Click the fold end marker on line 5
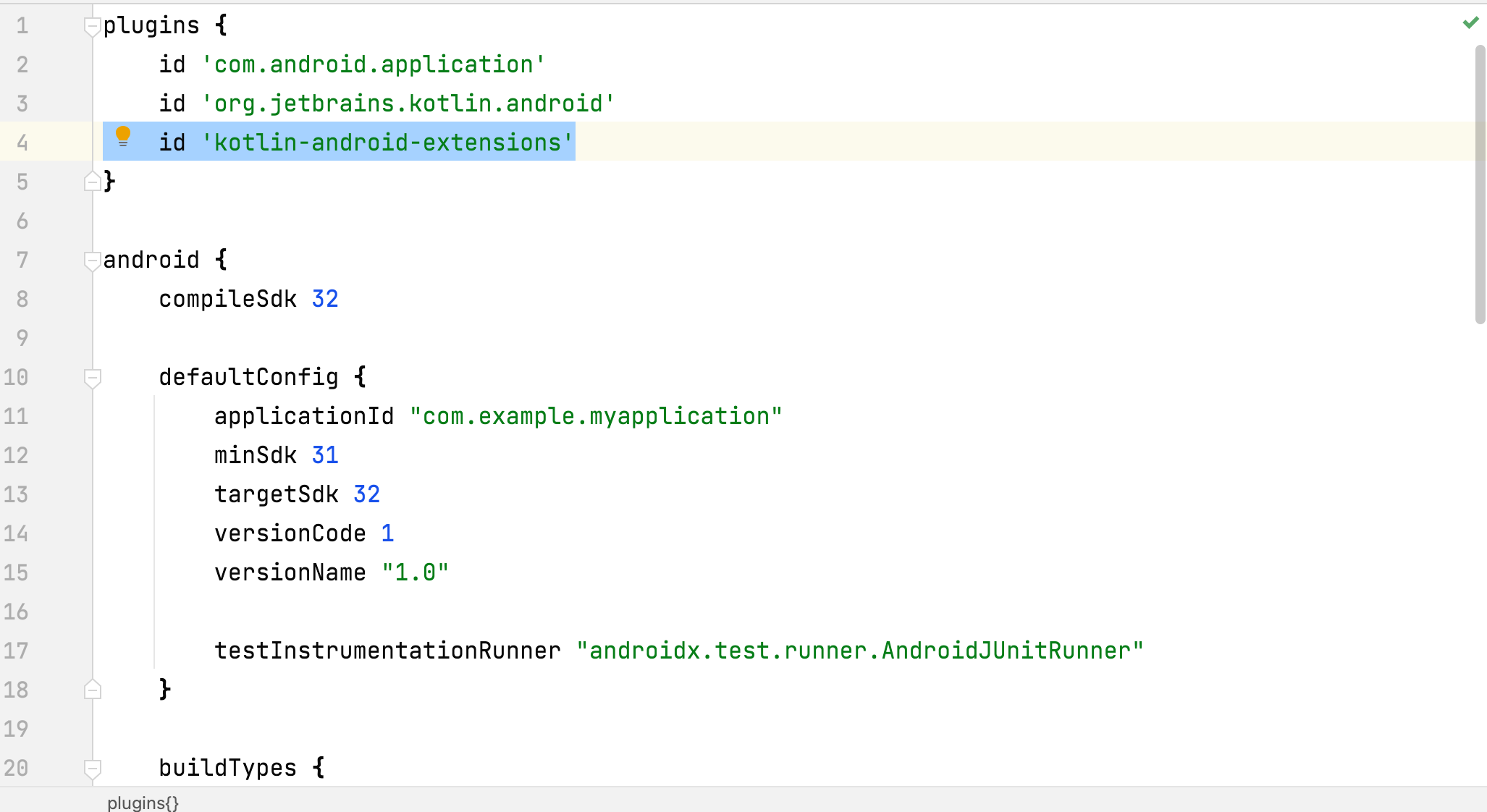This screenshot has height=812, width=1487. pos(92,182)
